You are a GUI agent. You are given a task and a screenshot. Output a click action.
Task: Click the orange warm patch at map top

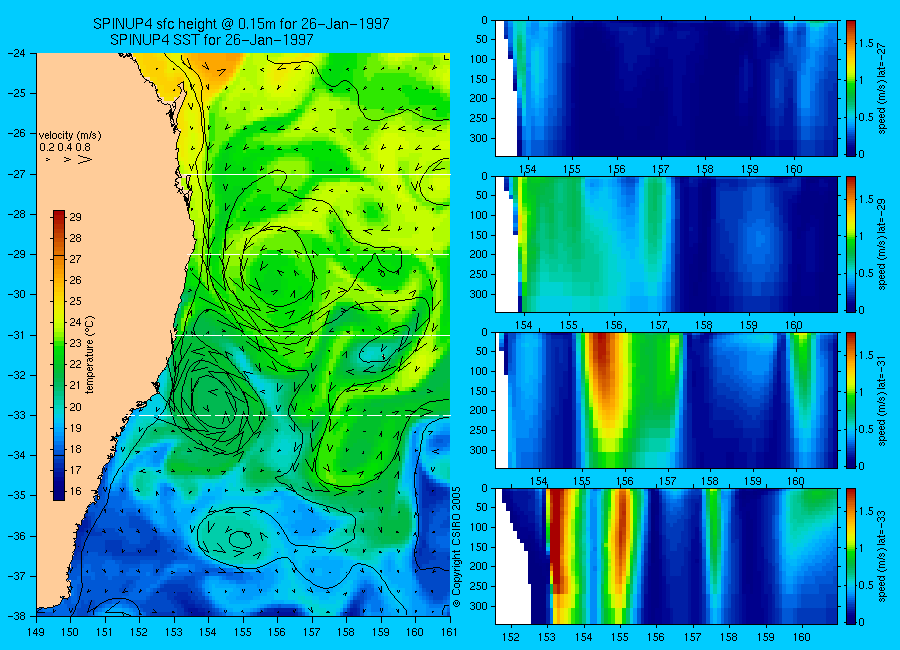coord(217,62)
